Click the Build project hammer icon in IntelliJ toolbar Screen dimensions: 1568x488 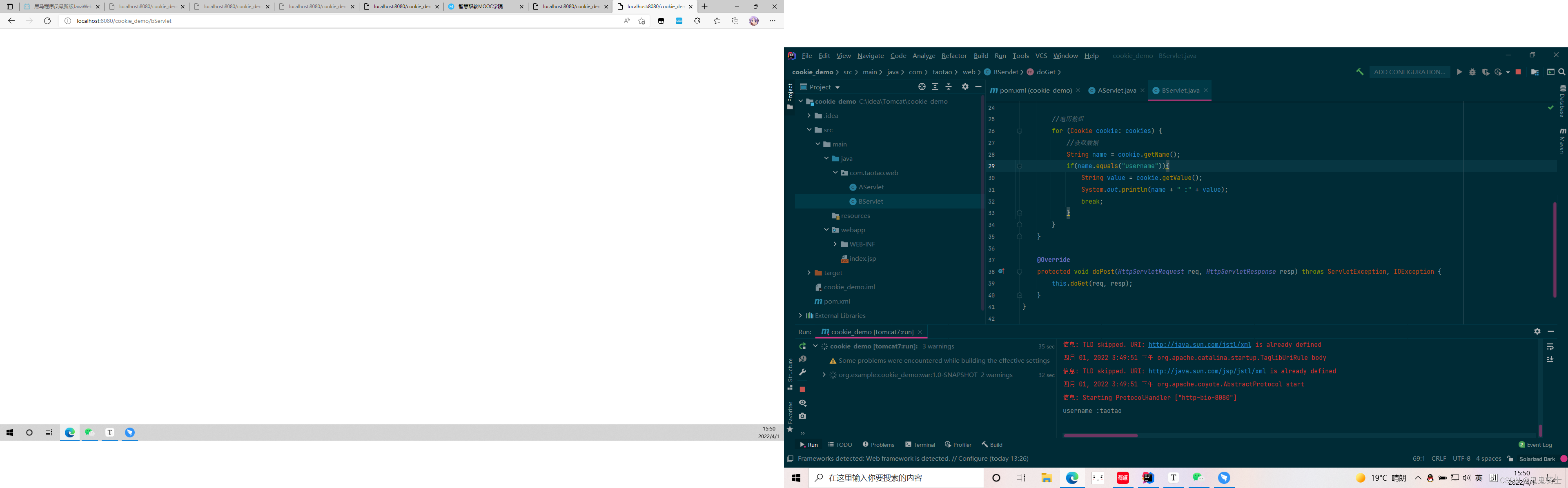tap(1359, 72)
